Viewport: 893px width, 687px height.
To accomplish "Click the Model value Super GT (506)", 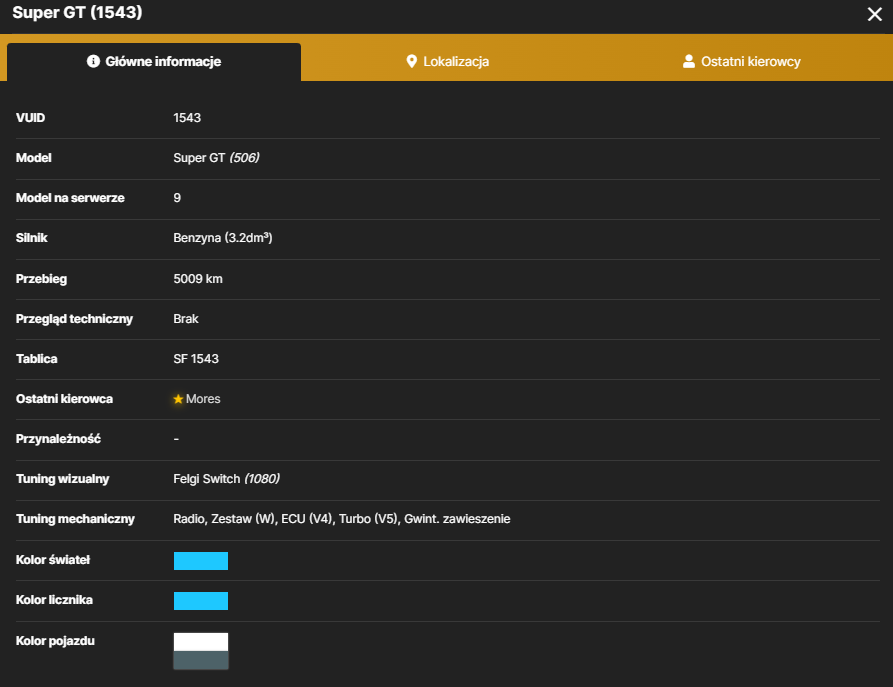I will [216, 158].
